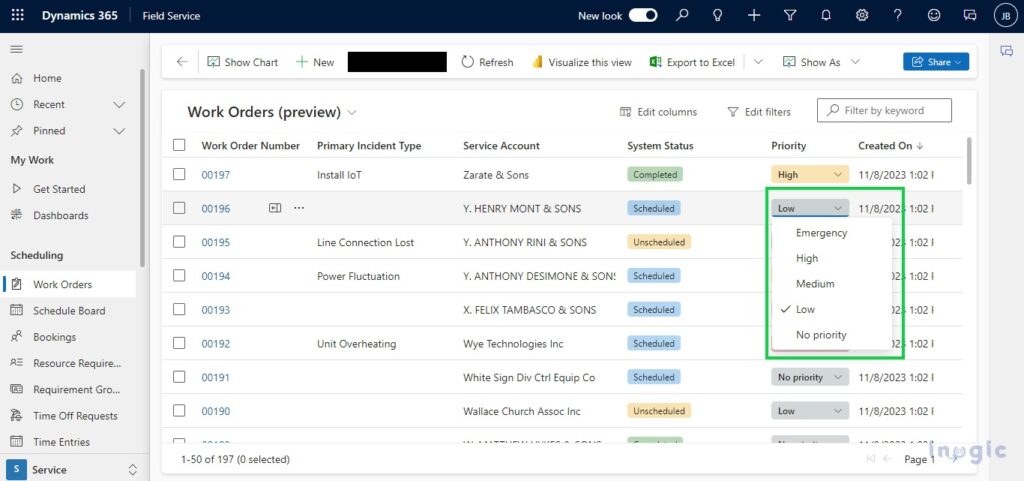The width and height of the screenshot is (1024, 481).
Task: Click the help question mark icon
Action: [898, 15]
